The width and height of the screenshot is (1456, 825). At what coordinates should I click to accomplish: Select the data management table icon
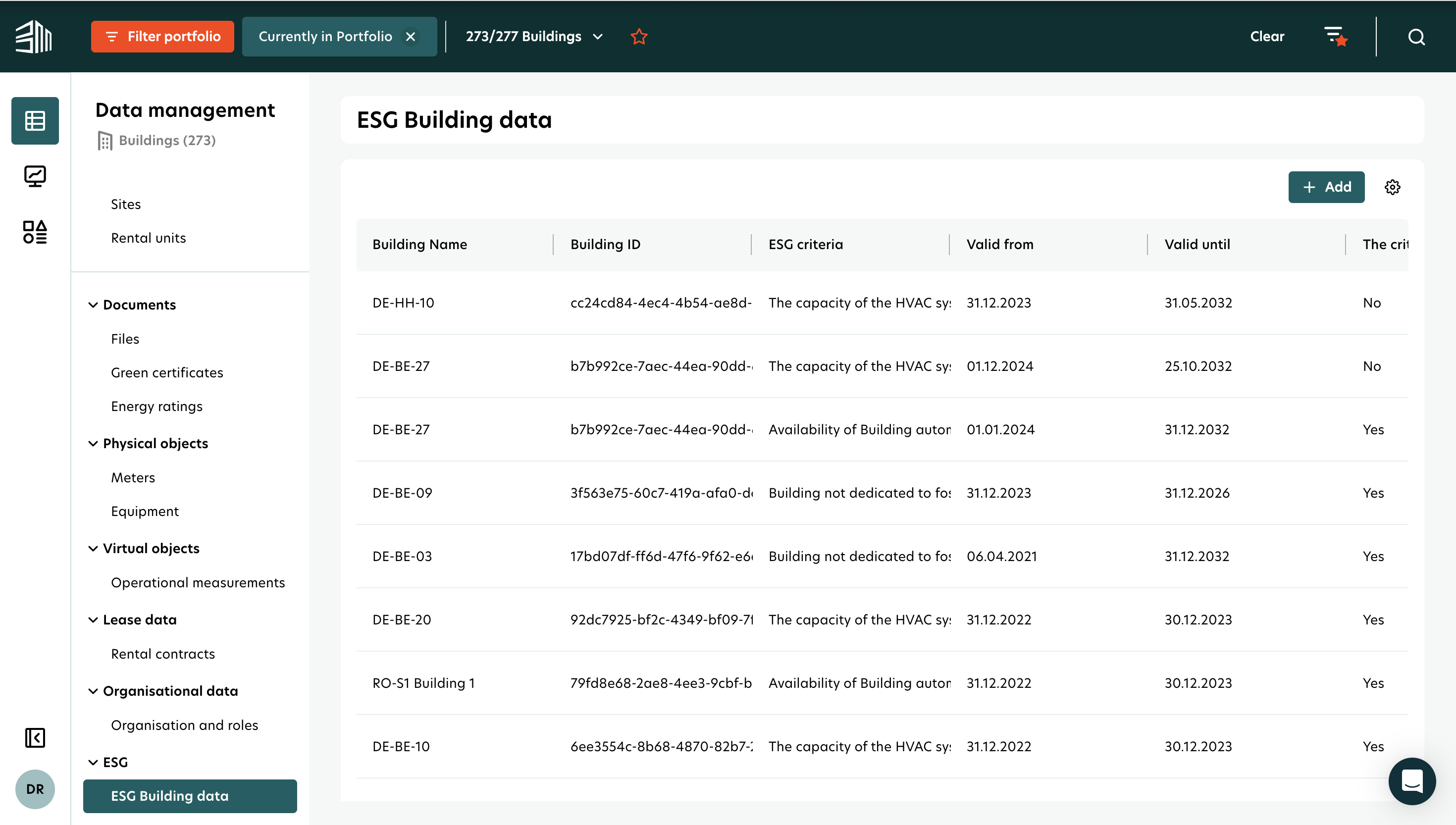point(35,121)
